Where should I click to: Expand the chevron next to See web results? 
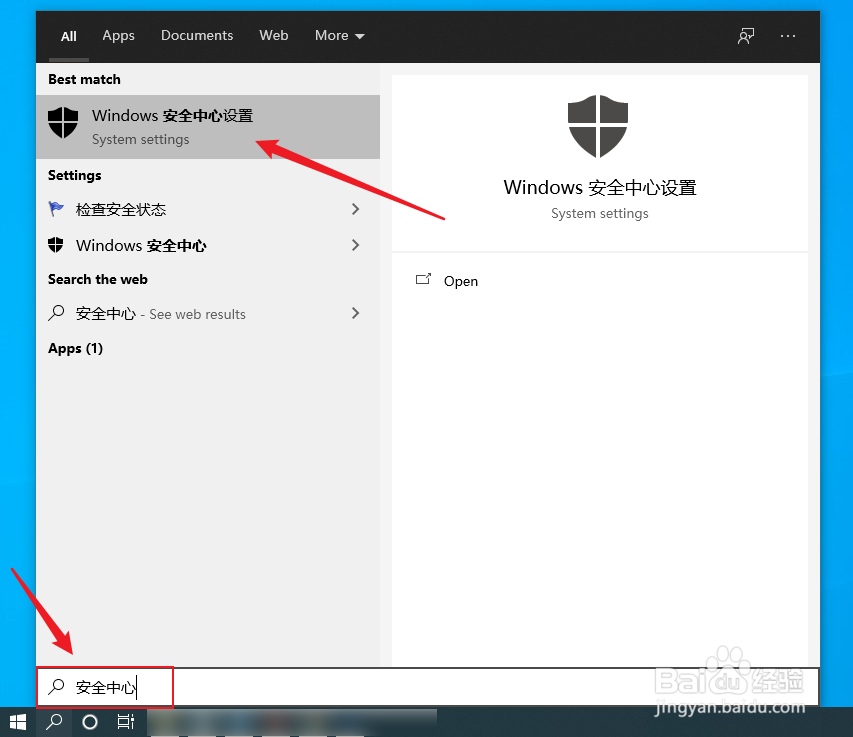tap(355, 313)
